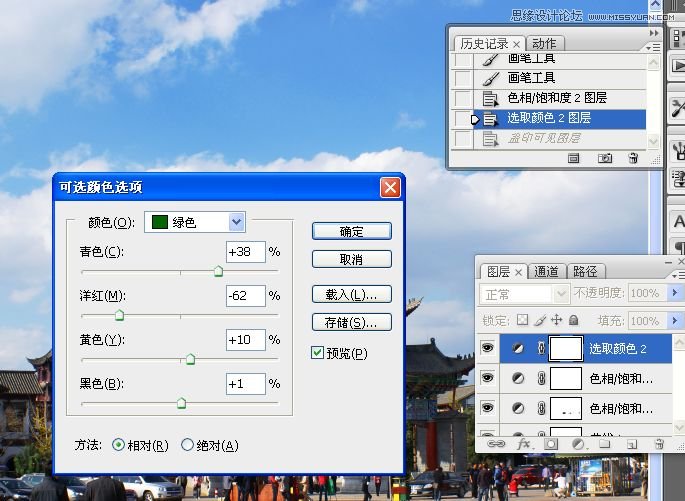Delete current state with History panel trash icon
The height and width of the screenshot is (501, 685).
(633, 158)
